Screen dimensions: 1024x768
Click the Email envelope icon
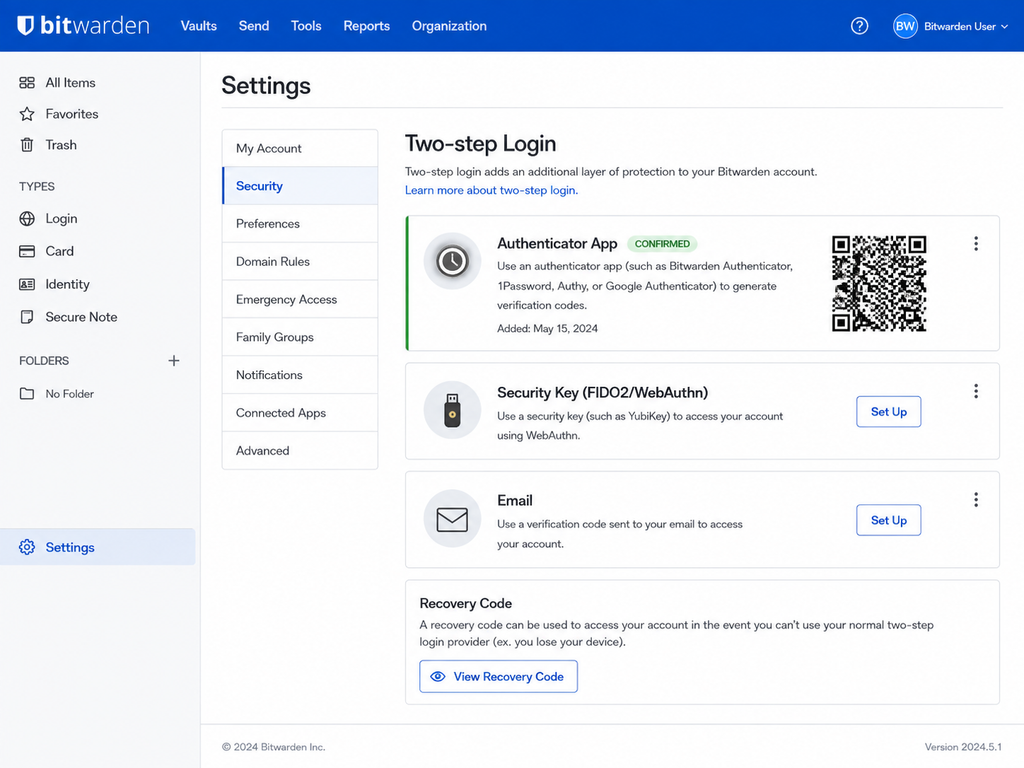point(452,519)
